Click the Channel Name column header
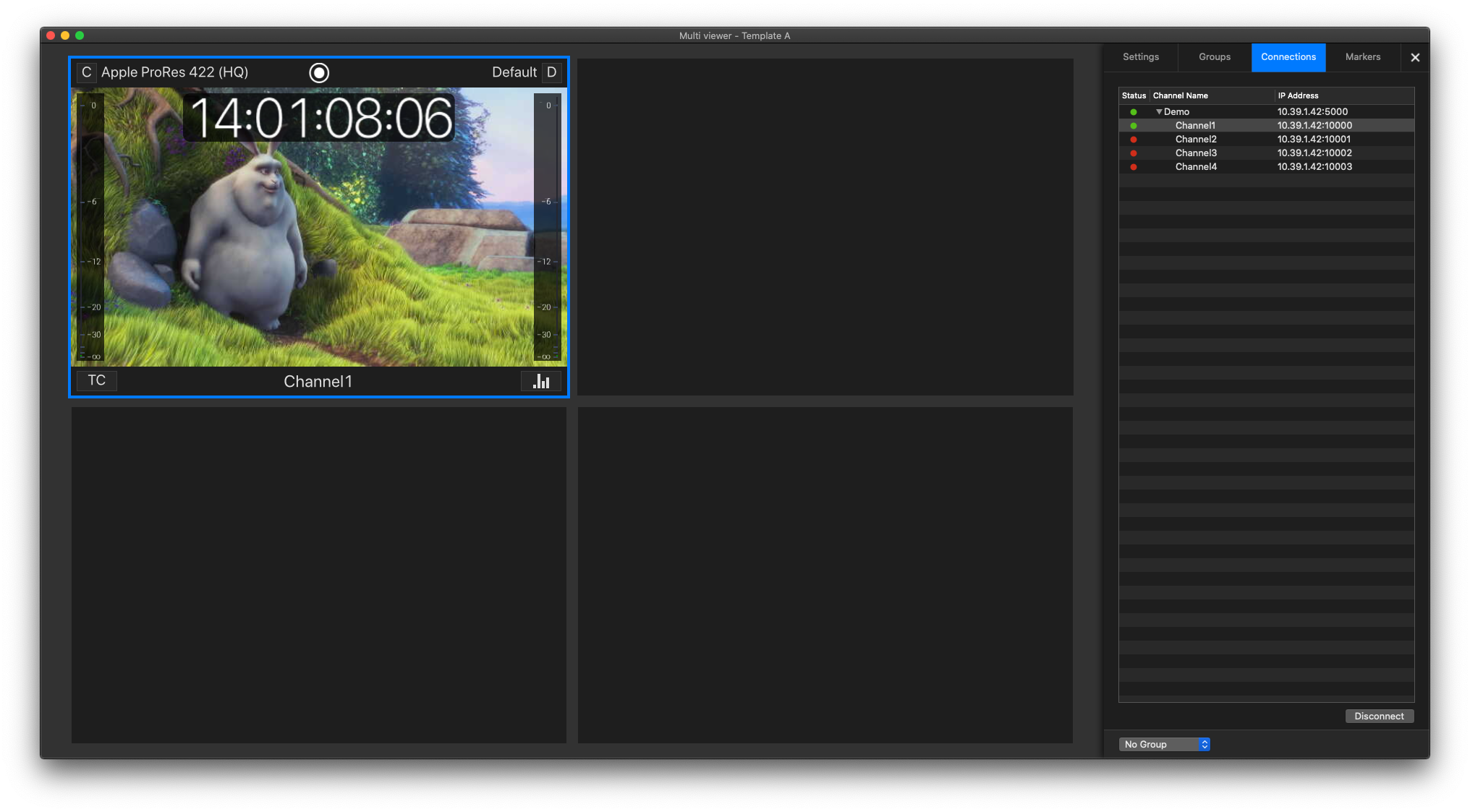 [1212, 95]
